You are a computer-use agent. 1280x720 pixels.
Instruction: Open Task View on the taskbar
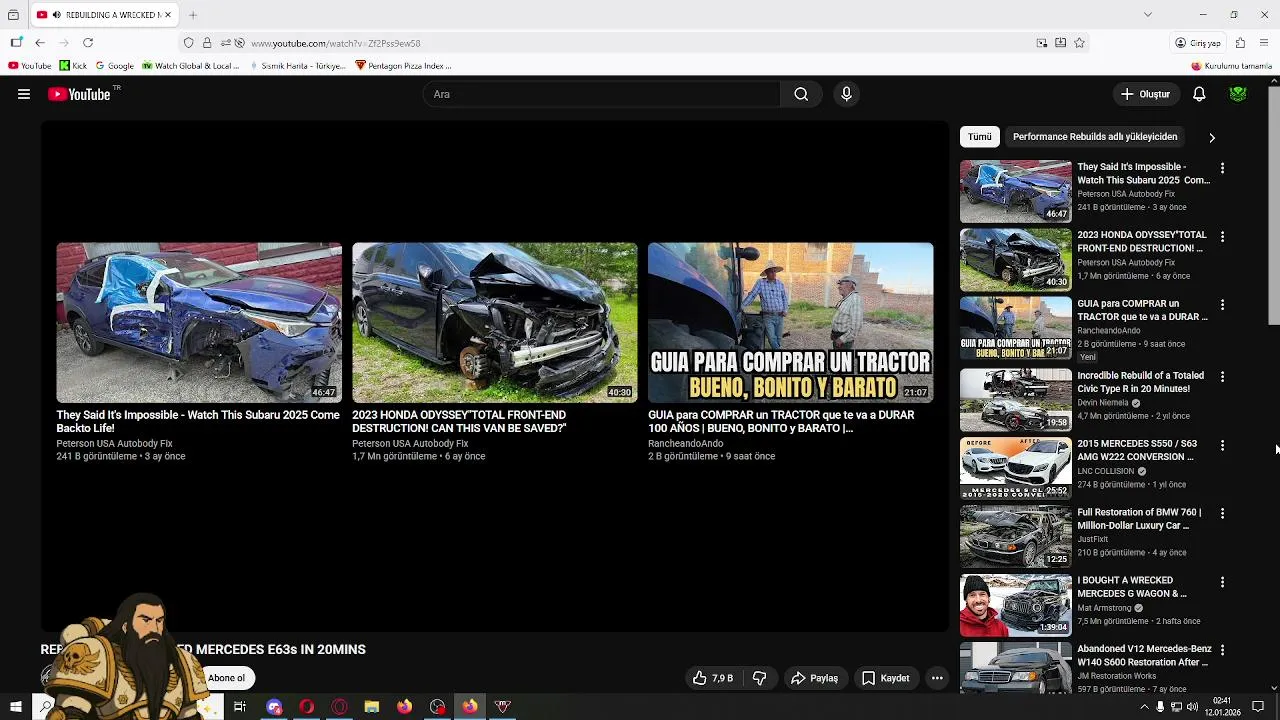click(x=240, y=707)
